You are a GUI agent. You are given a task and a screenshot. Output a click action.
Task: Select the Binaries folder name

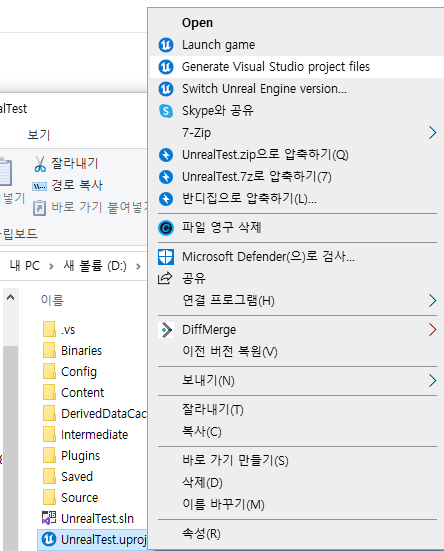pos(81,351)
